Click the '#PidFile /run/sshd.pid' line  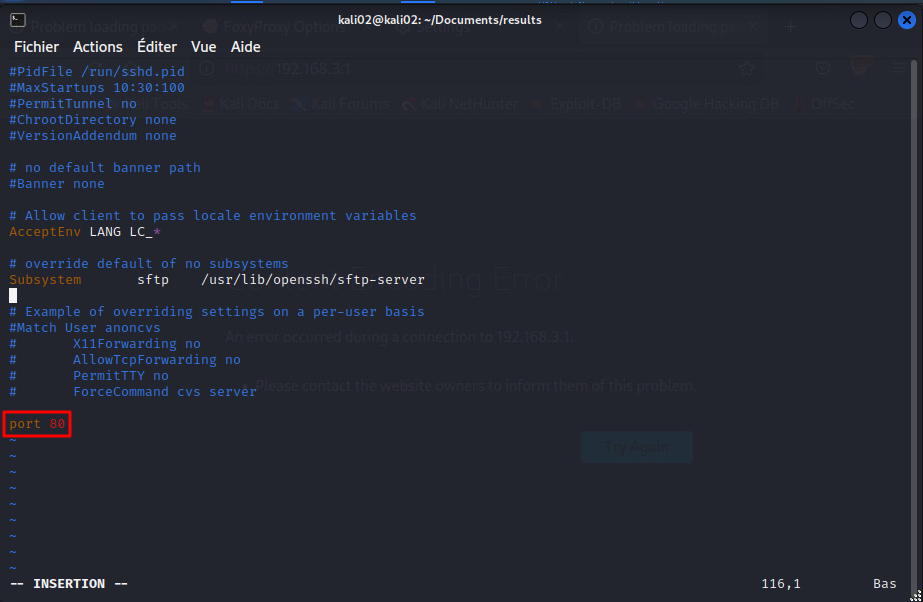[x=97, y=72]
